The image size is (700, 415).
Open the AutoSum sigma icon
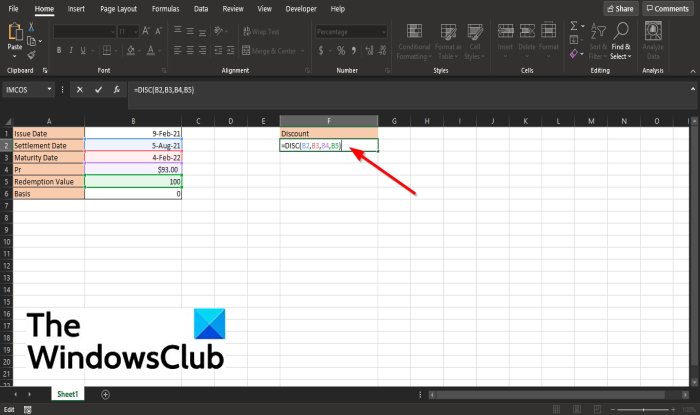pos(574,26)
